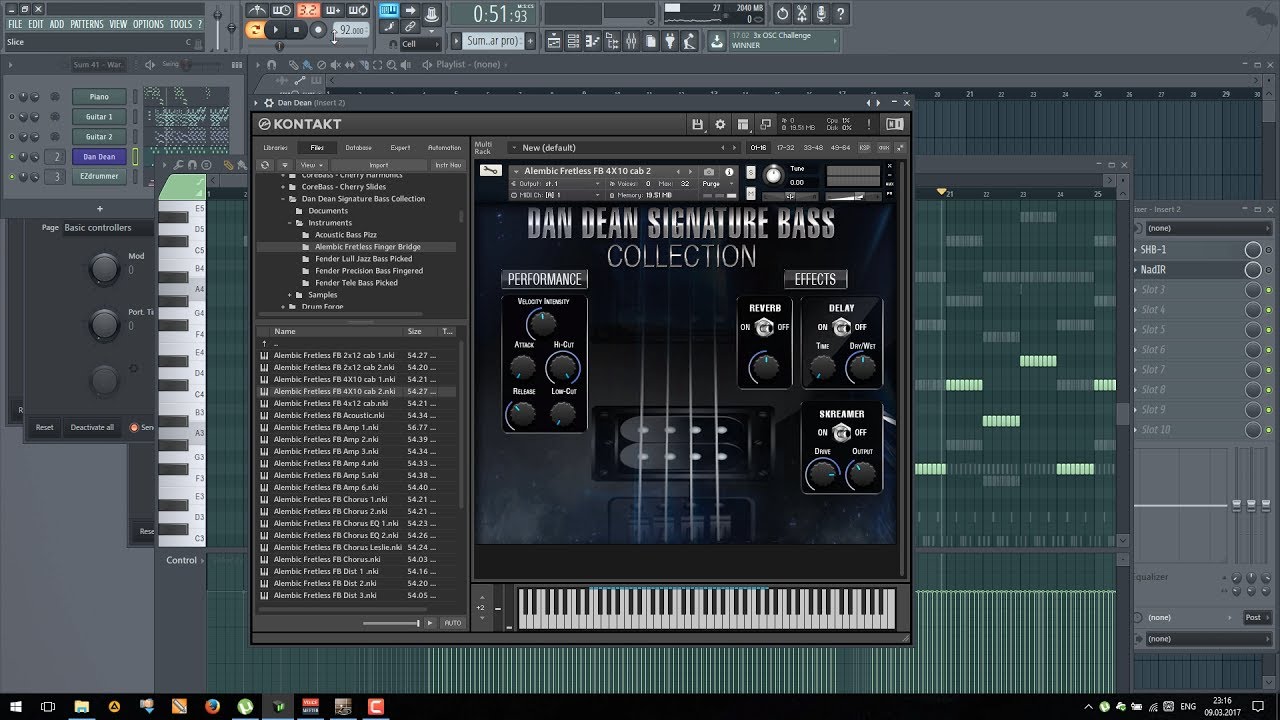
Task: Open the TOOLS menu
Action: pyautogui.click(x=181, y=24)
